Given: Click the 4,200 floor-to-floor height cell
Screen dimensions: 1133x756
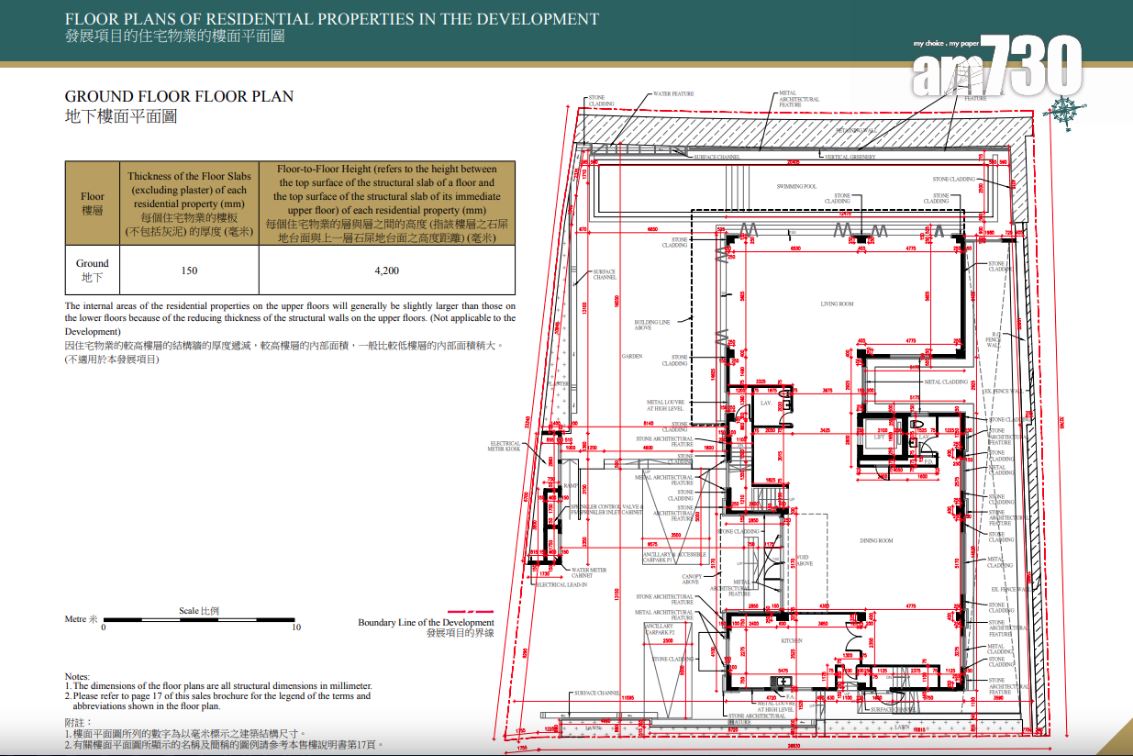Looking at the screenshot, I should pos(386,270).
